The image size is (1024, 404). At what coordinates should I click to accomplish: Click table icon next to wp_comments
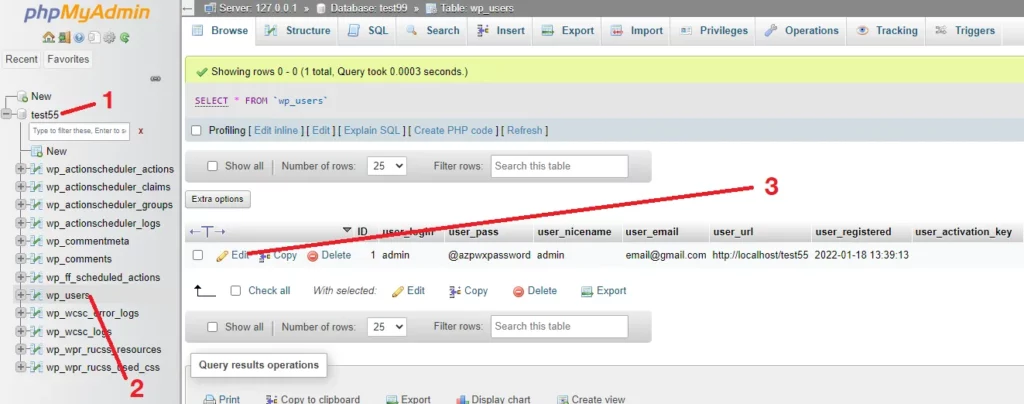pos(37,259)
